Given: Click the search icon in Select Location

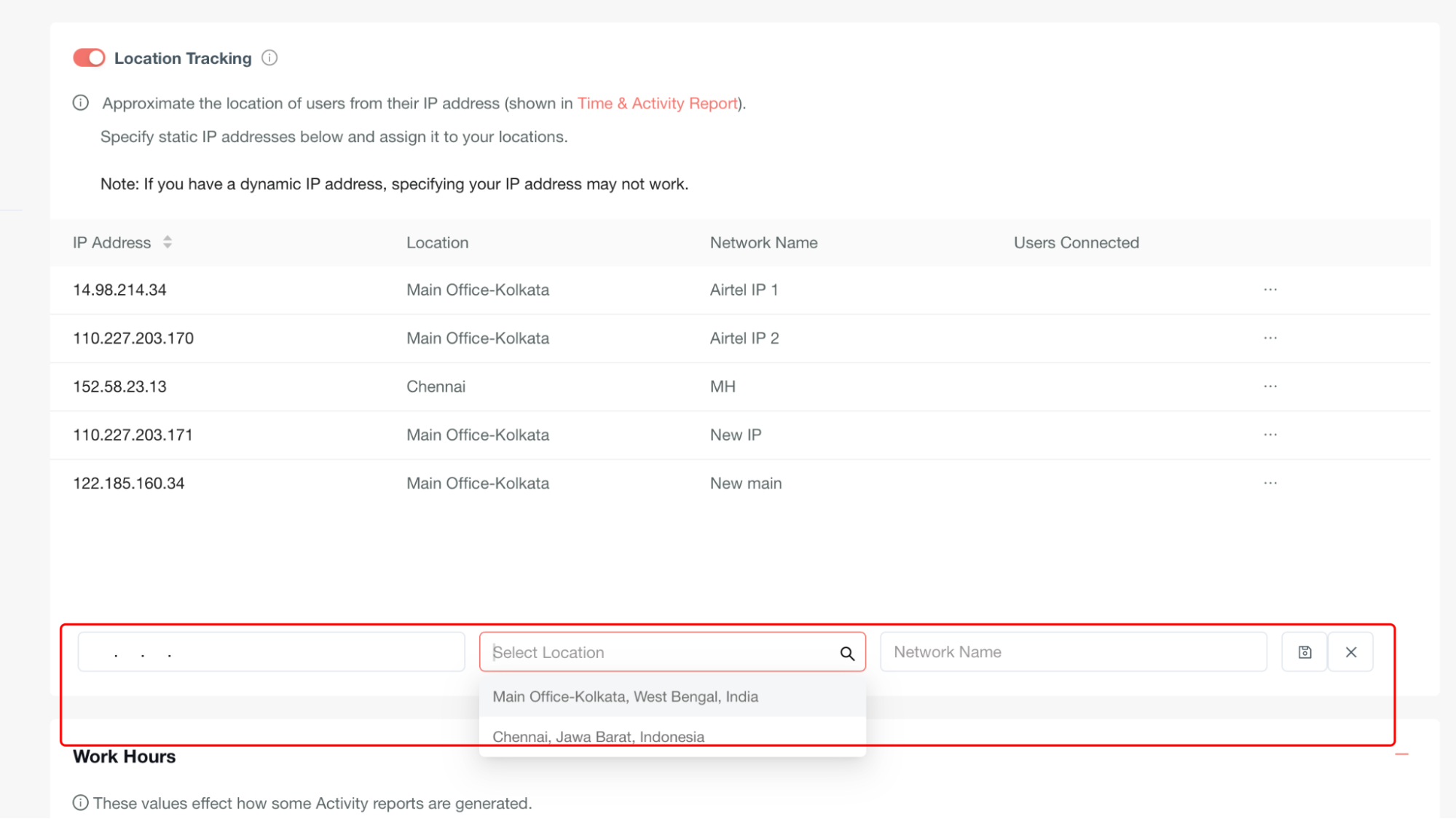Looking at the screenshot, I should coord(847,653).
